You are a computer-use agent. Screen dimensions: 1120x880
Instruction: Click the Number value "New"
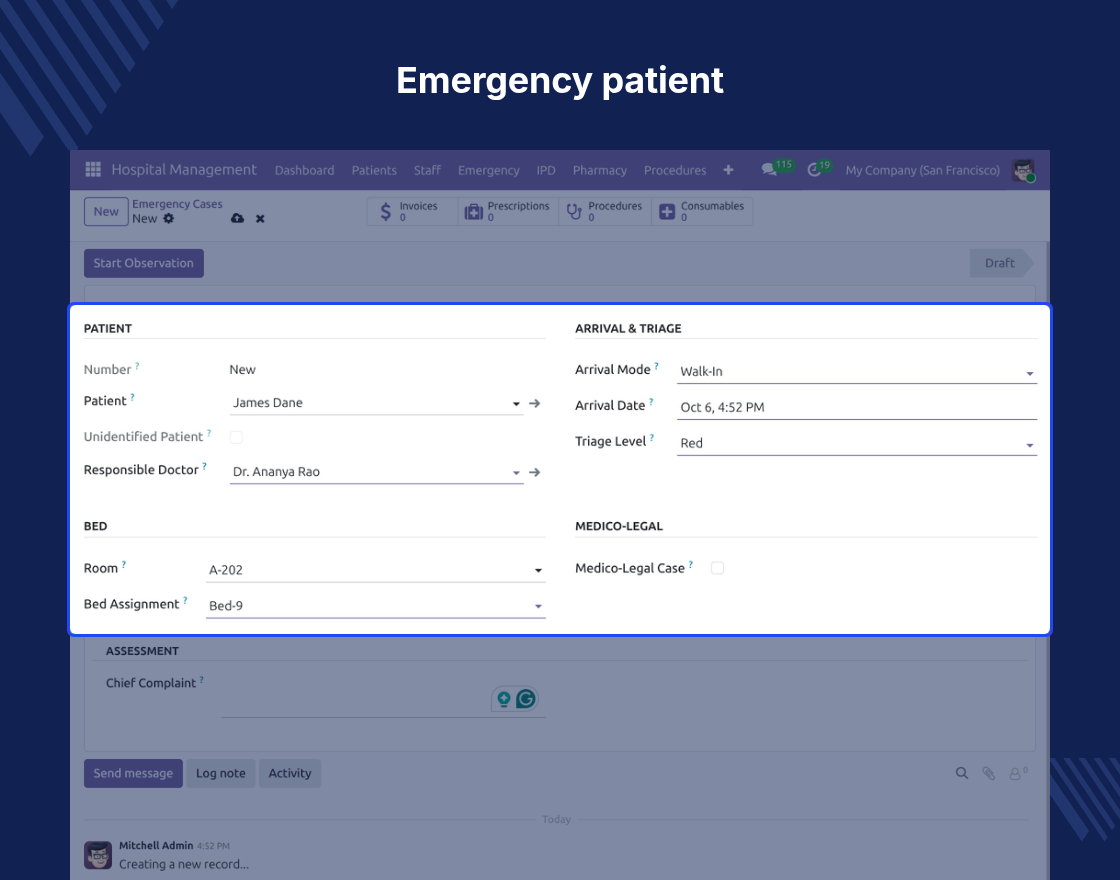tap(242, 369)
